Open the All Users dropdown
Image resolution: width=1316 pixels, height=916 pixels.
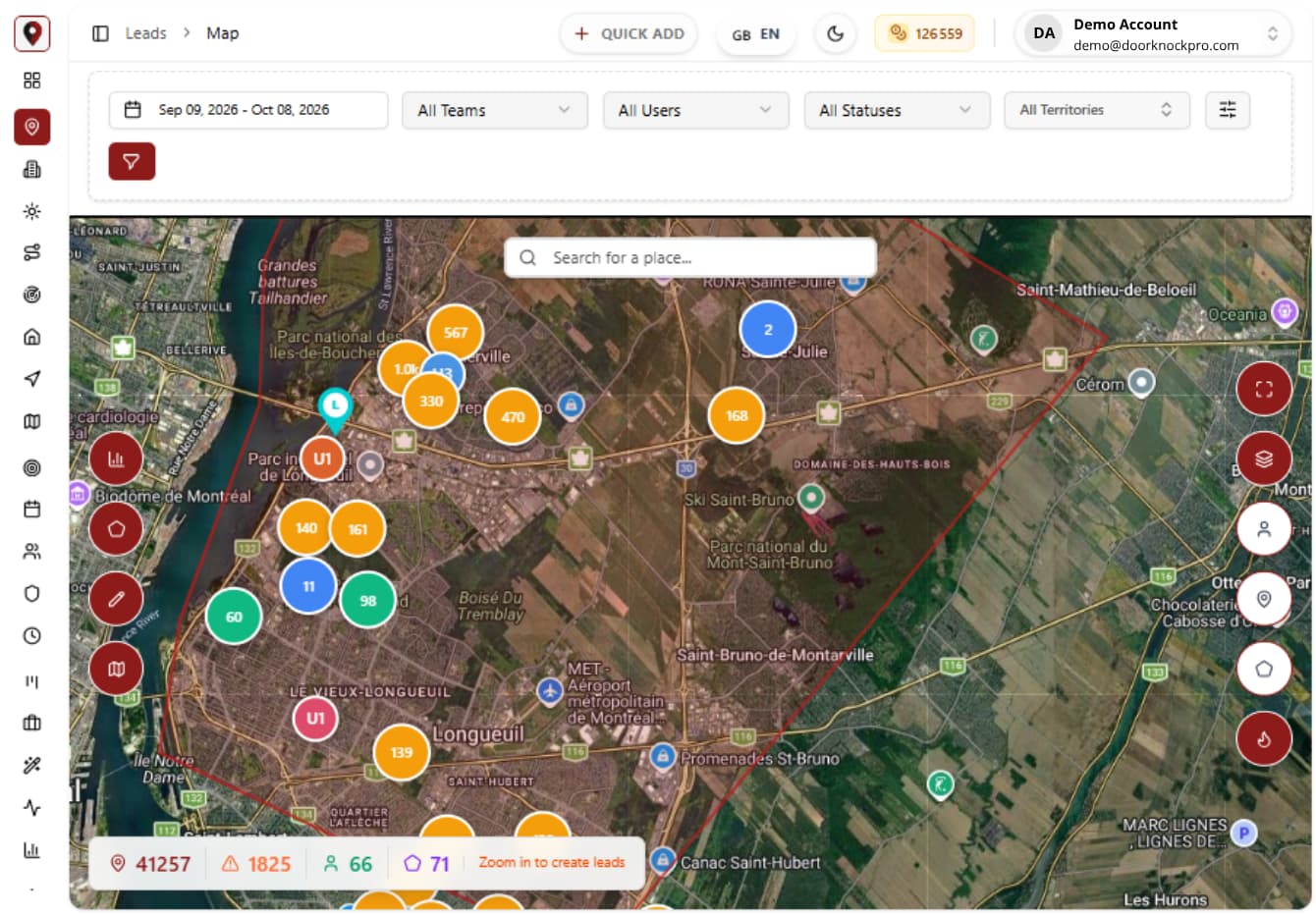(x=695, y=110)
